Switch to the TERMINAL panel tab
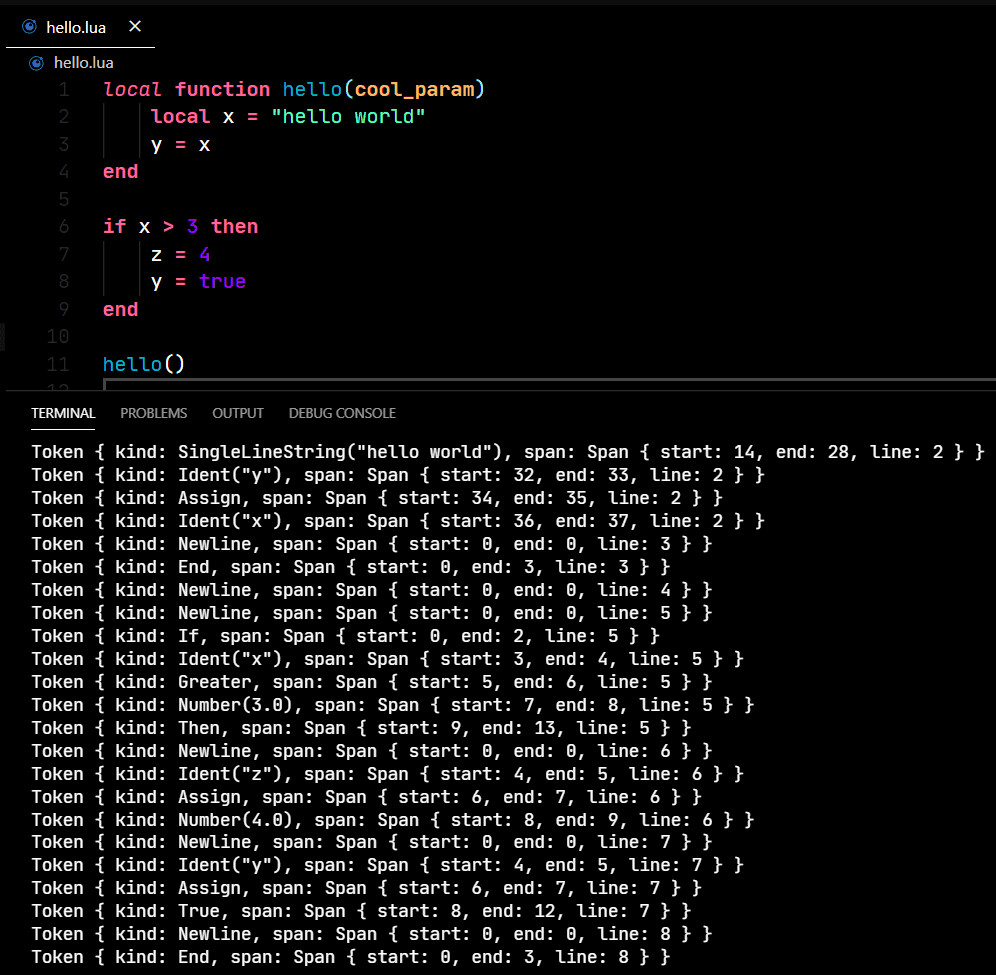The height and width of the screenshot is (975, 996). [64, 414]
